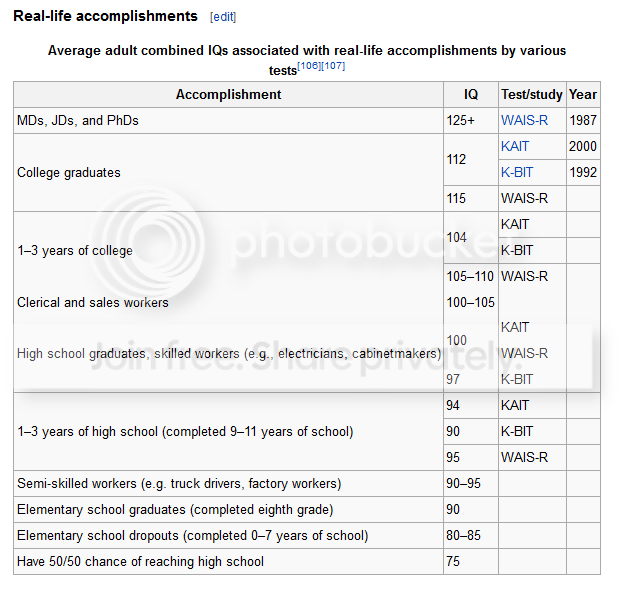This screenshot has height=589, width=622.
Task: Click the Elementary school dropouts row text
Action: click(x=193, y=535)
